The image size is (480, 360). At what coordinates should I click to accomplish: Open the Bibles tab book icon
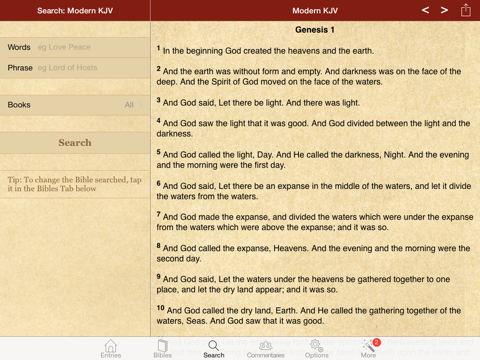click(x=163, y=346)
